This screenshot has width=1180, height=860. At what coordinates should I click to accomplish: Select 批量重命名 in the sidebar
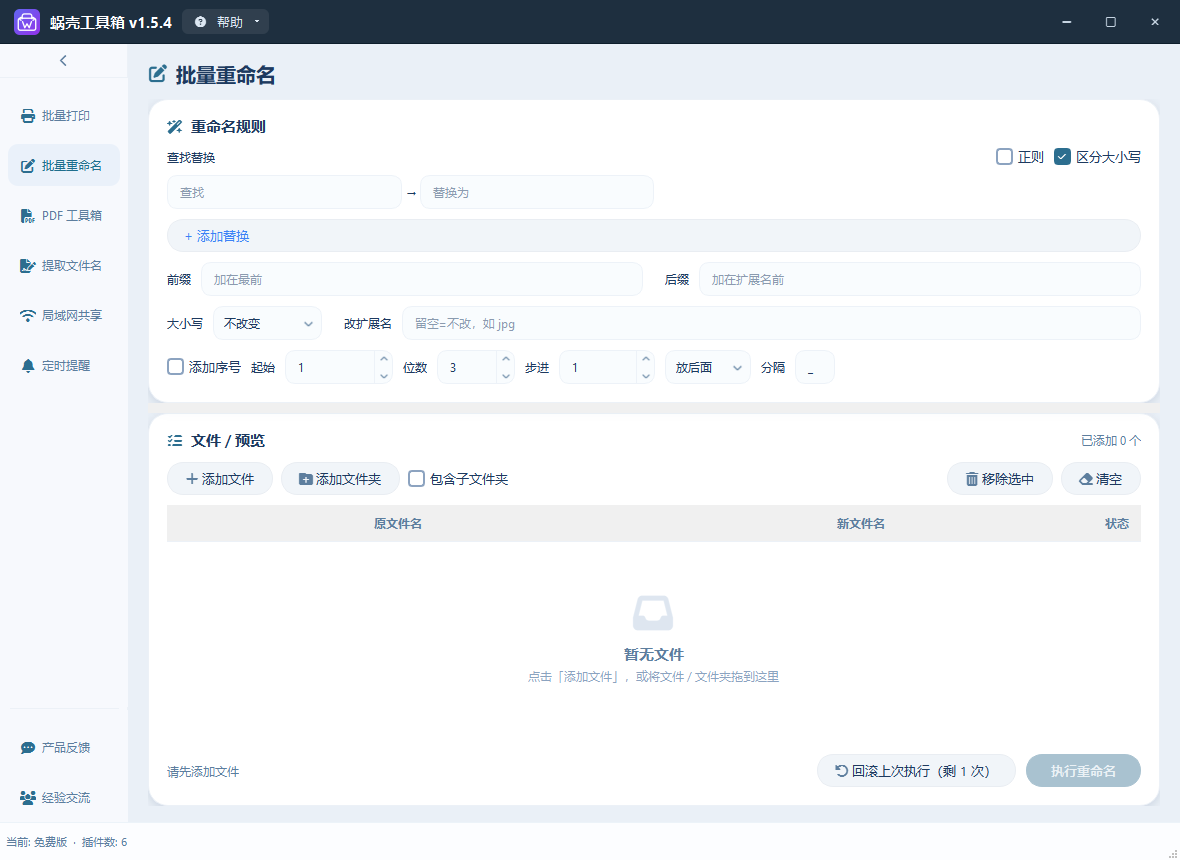coord(64,166)
